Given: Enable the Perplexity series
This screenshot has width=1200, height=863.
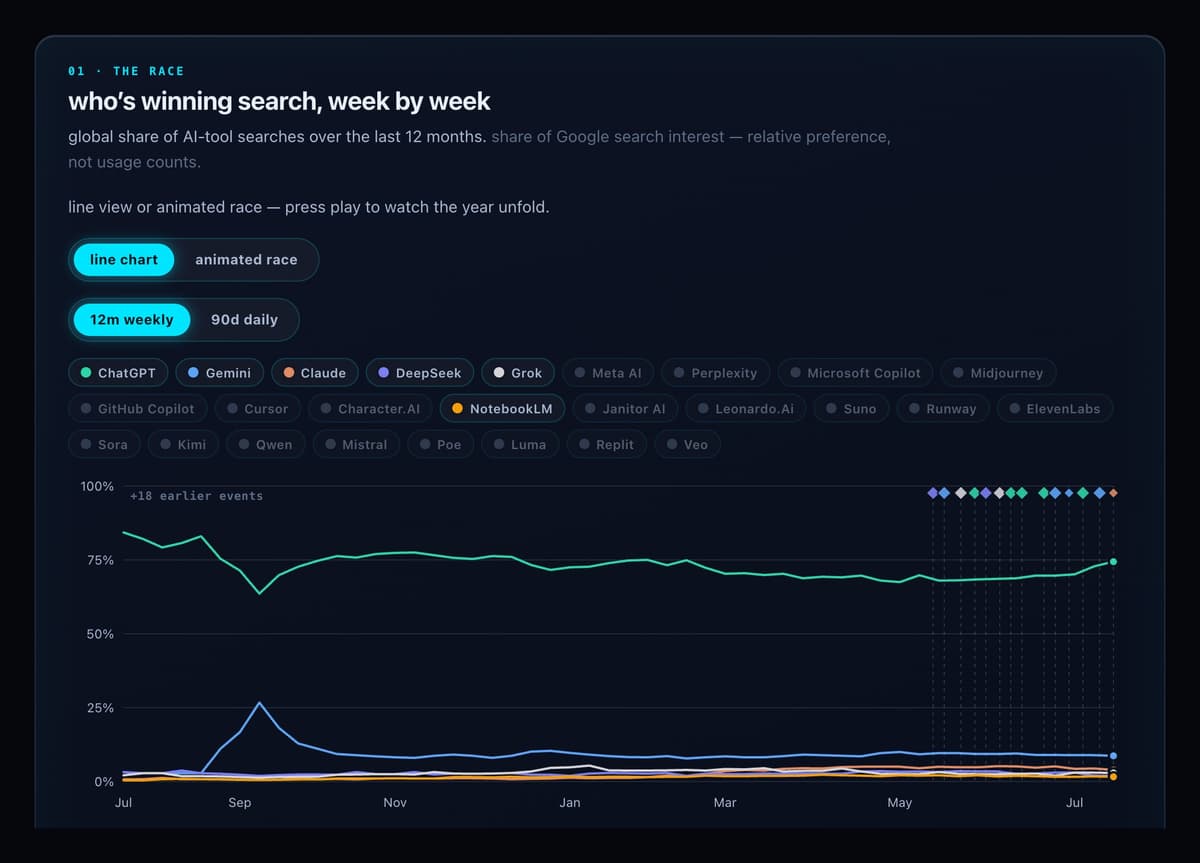Looking at the screenshot, I should (716, 373).
